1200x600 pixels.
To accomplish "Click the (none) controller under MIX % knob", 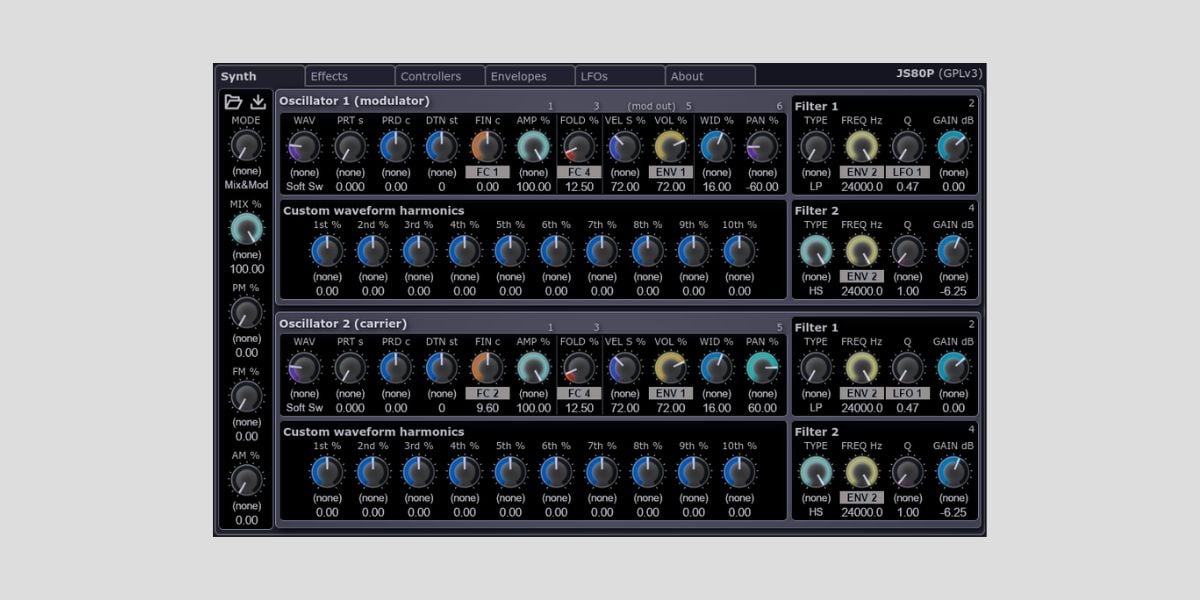I will 246,255.
